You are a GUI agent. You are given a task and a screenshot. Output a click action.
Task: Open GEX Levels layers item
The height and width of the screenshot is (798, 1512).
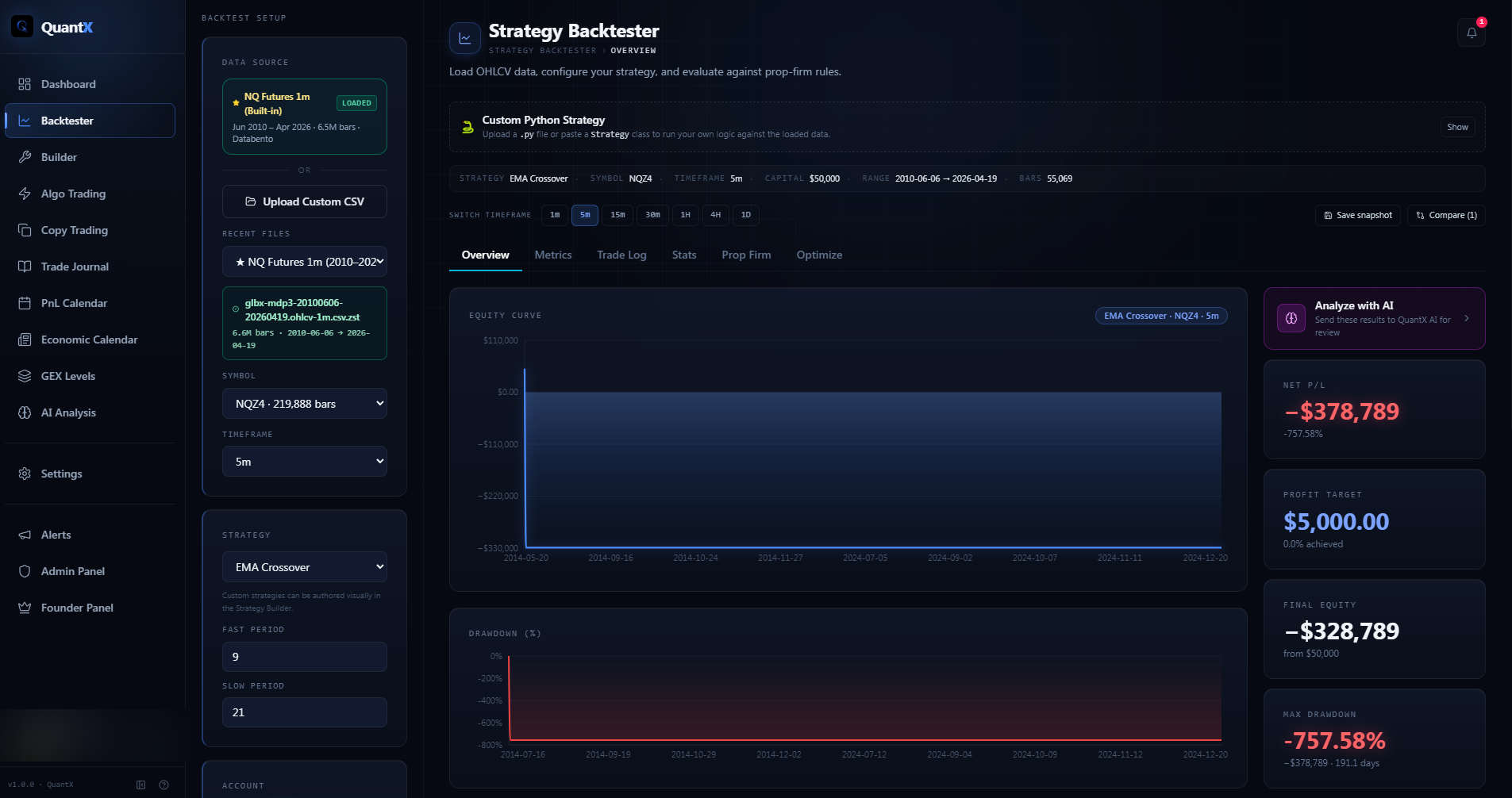[90, 376]
